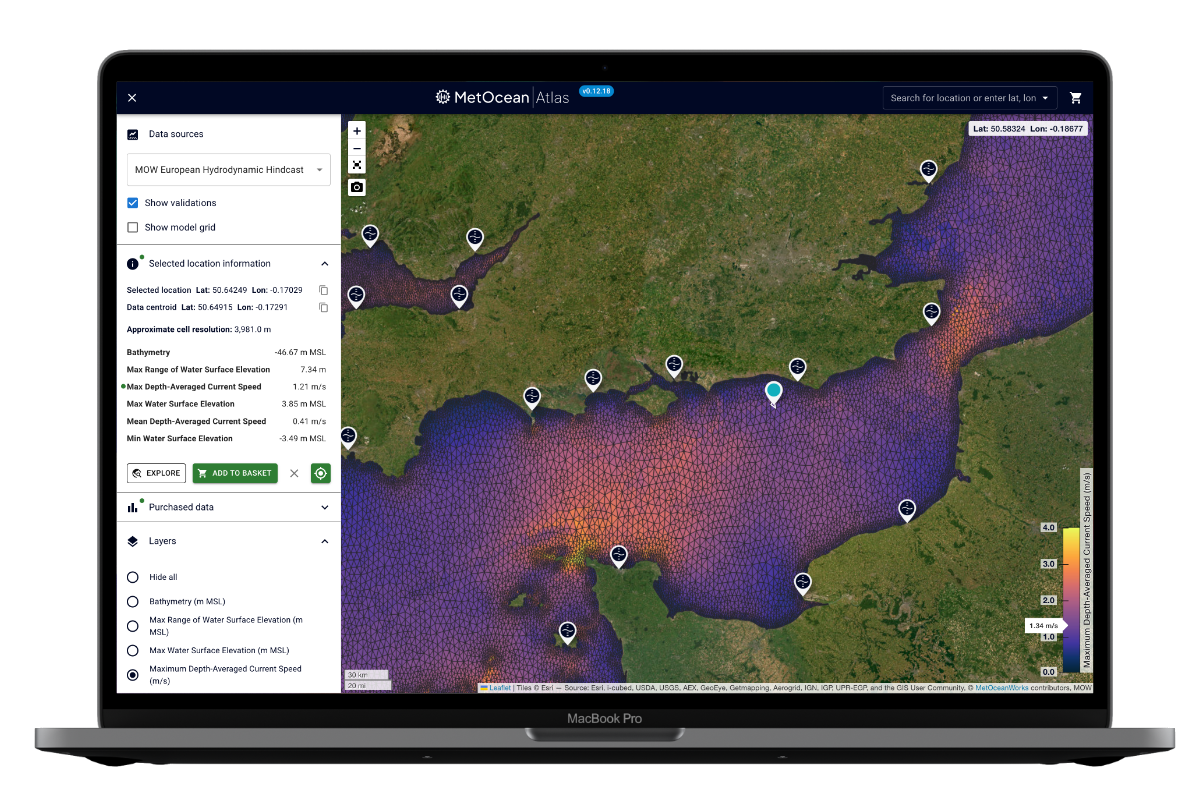Click the map zoom out minus button

357,148
